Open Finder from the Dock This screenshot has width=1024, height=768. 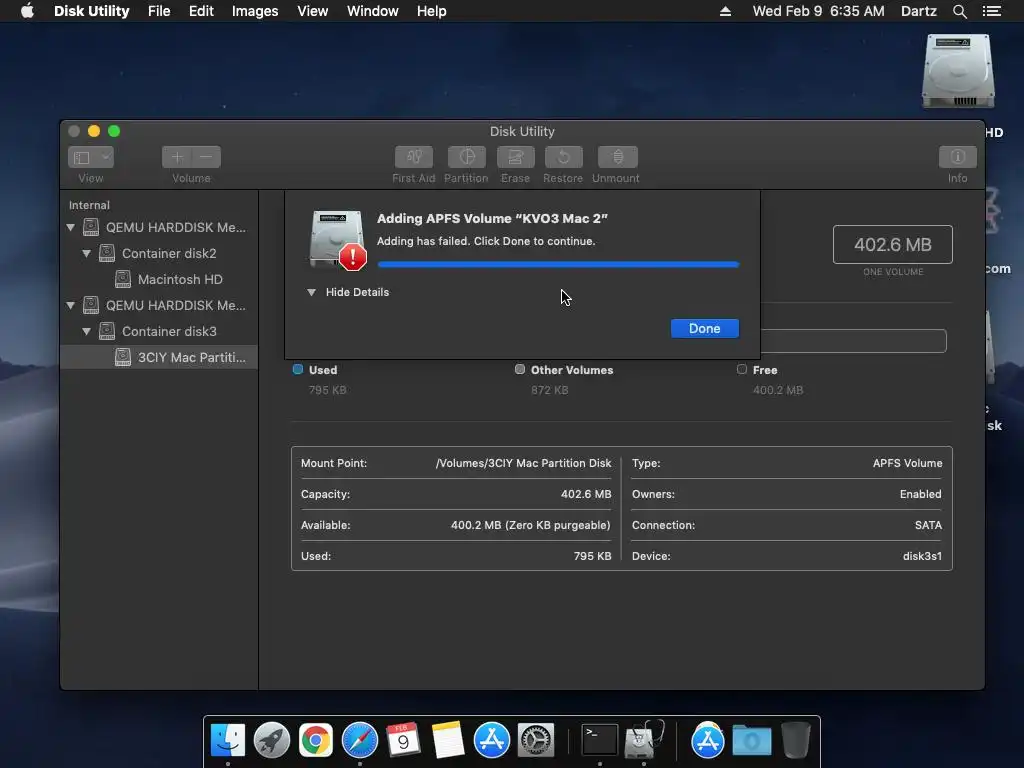click(227, 740)
